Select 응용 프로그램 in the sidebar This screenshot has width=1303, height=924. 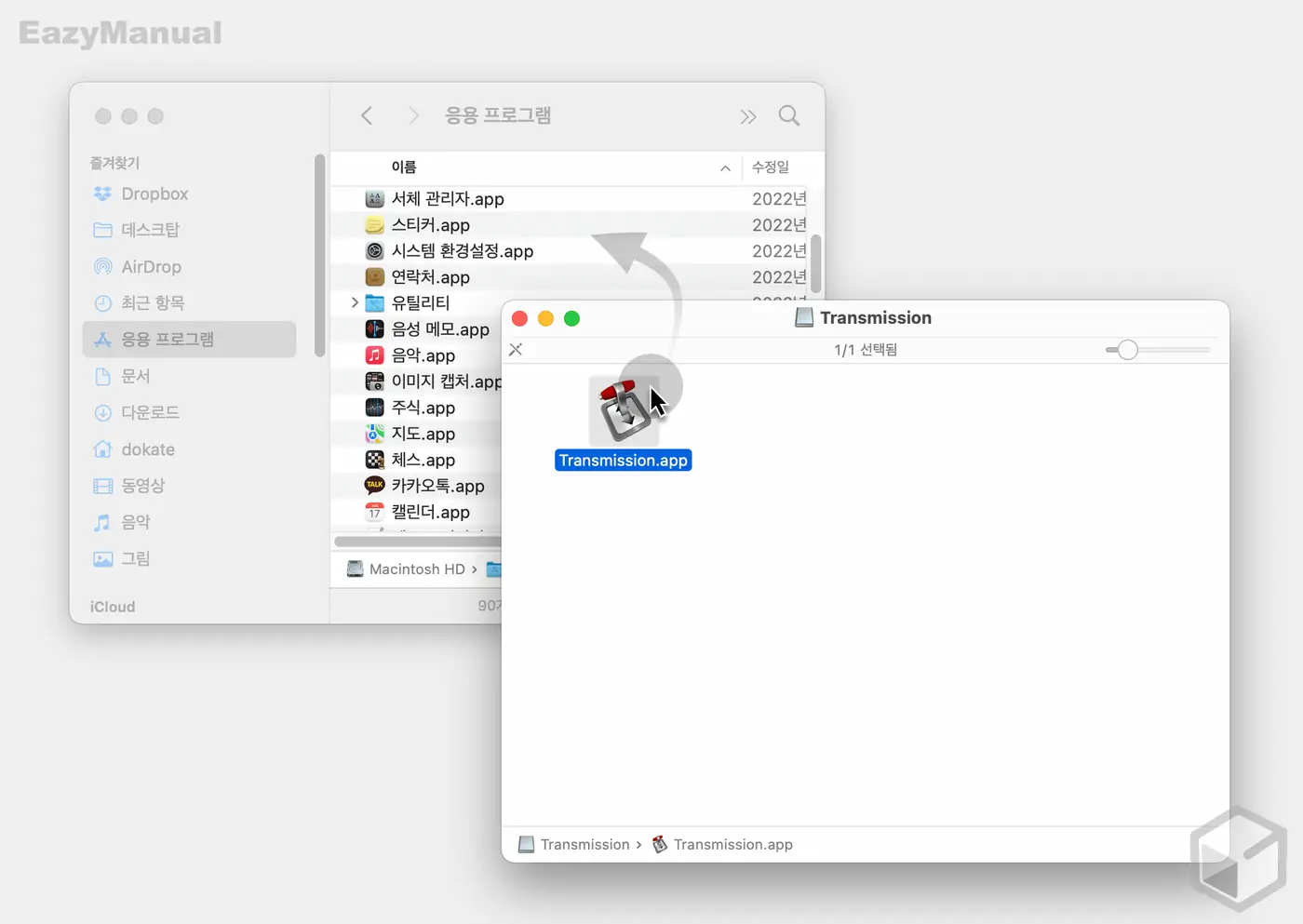click(168, 340)
